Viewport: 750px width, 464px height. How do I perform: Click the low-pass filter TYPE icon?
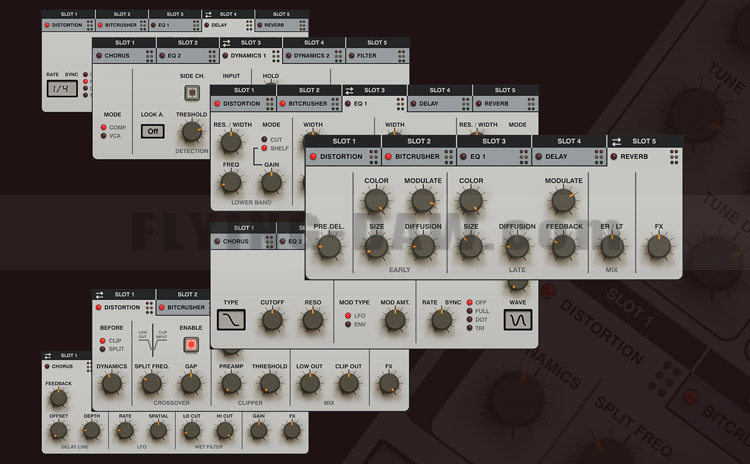231,320
